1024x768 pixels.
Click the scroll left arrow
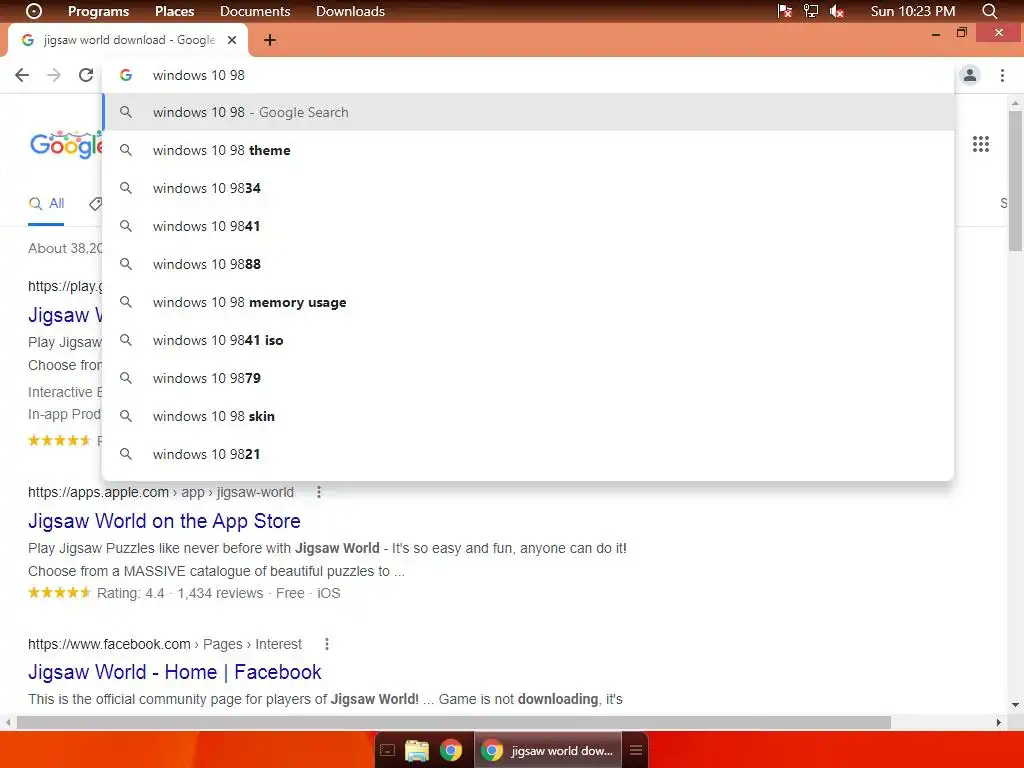click(8, 722)
